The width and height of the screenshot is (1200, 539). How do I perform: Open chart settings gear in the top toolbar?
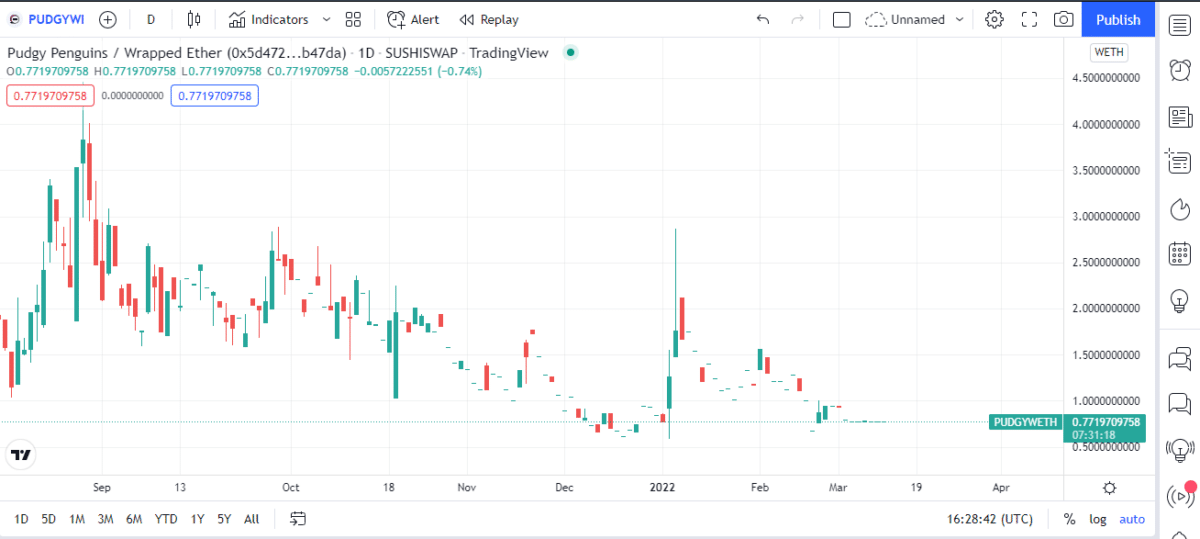pos(994,19)
